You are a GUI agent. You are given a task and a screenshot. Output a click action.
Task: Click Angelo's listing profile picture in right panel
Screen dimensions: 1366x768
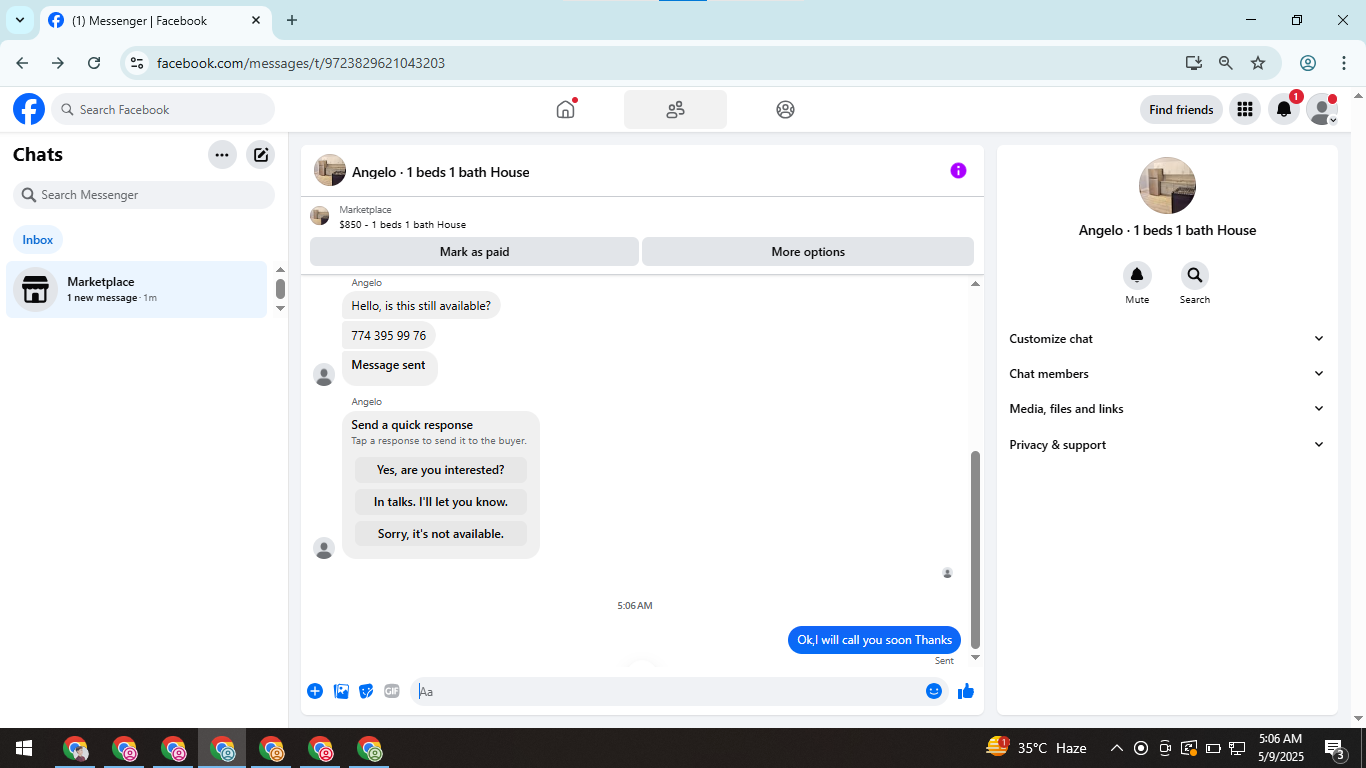[1167, 186]
